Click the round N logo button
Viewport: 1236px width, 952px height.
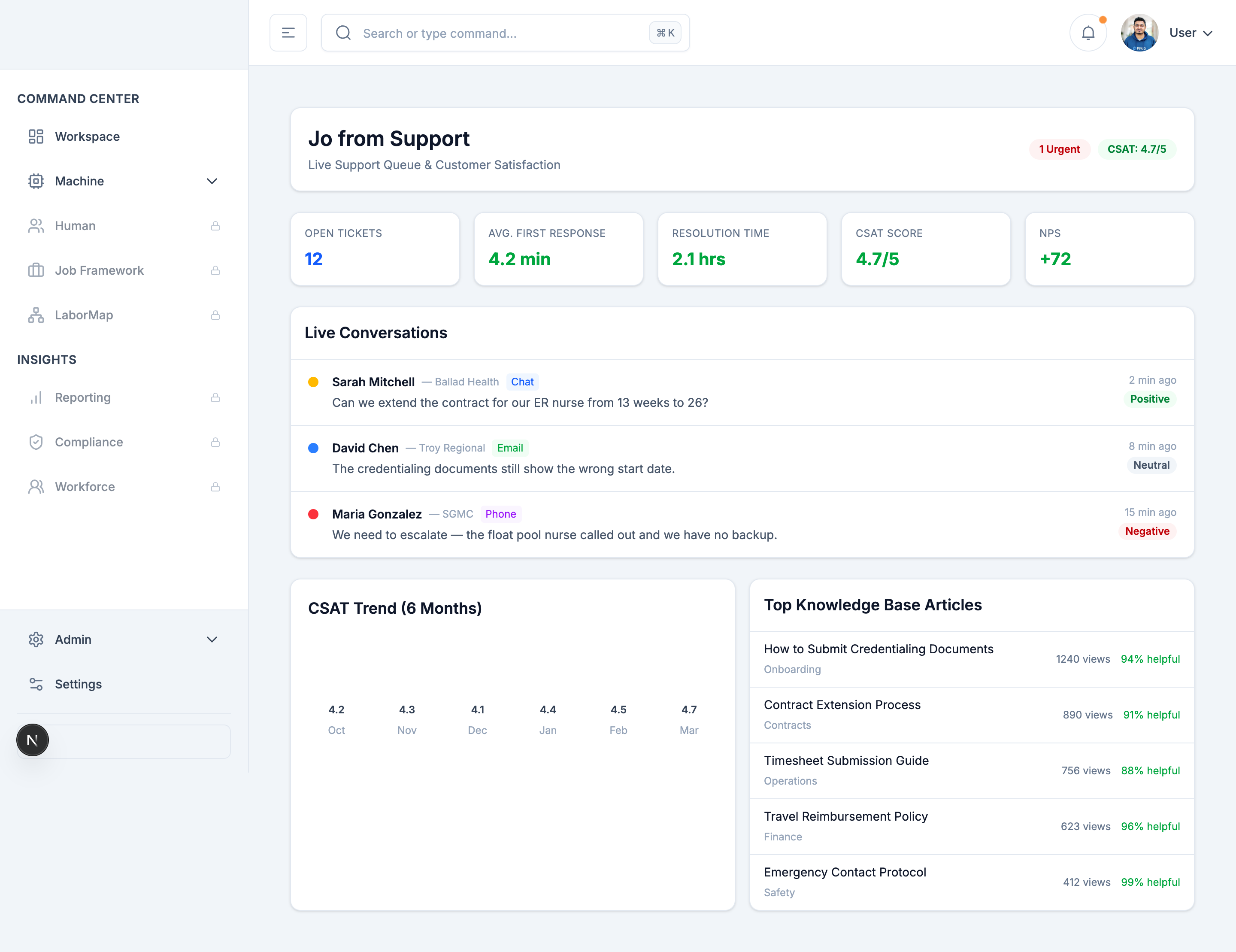[x=32, y=740]
